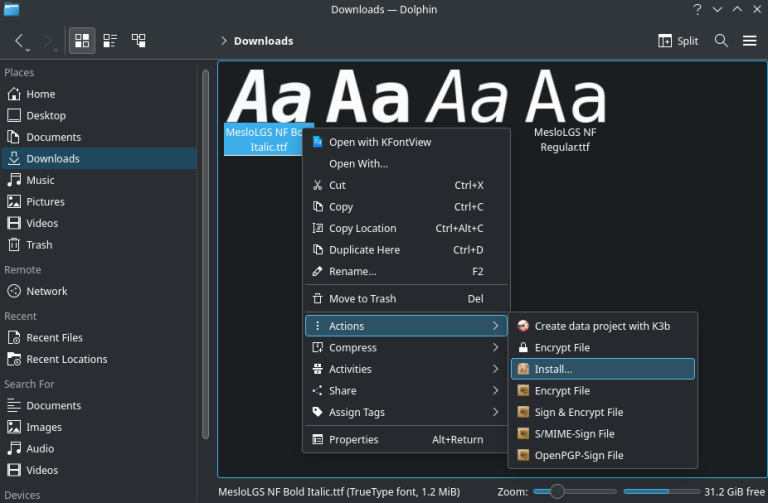Click Open with KFontView
Image resolution: width=768 pixels, height=503 pixels.
point(380,142)
